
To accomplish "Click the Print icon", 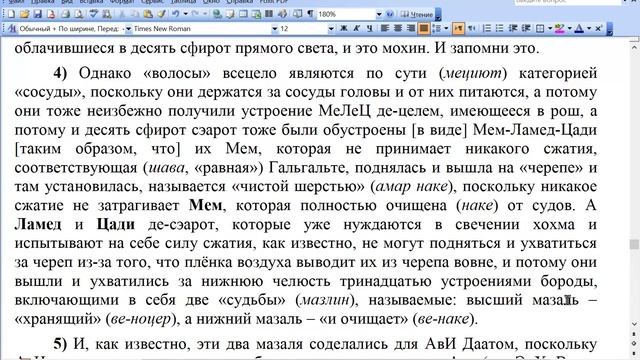I will pyautogui.click(x=65, y=14).
